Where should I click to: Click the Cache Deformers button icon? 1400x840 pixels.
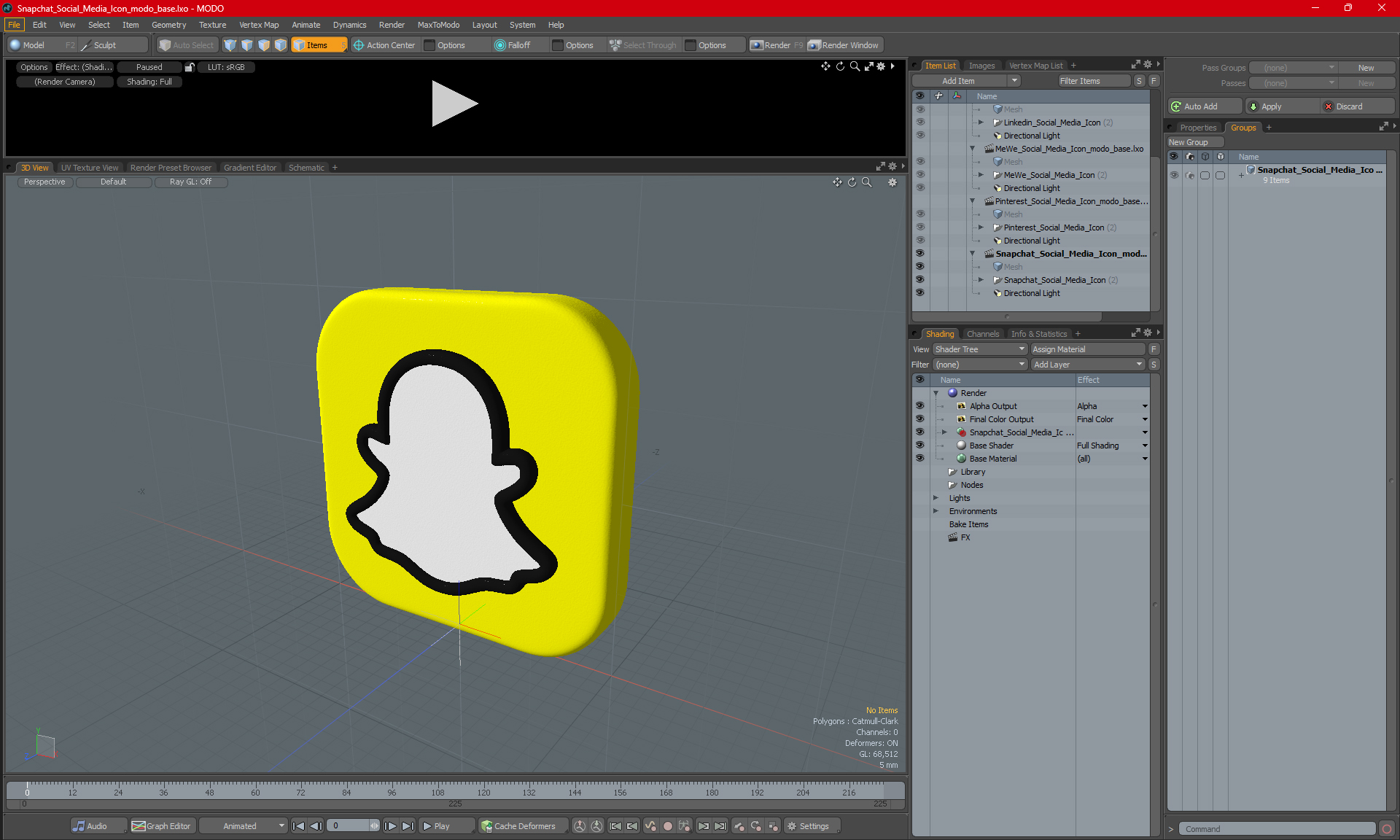click(x=486, y=826)
